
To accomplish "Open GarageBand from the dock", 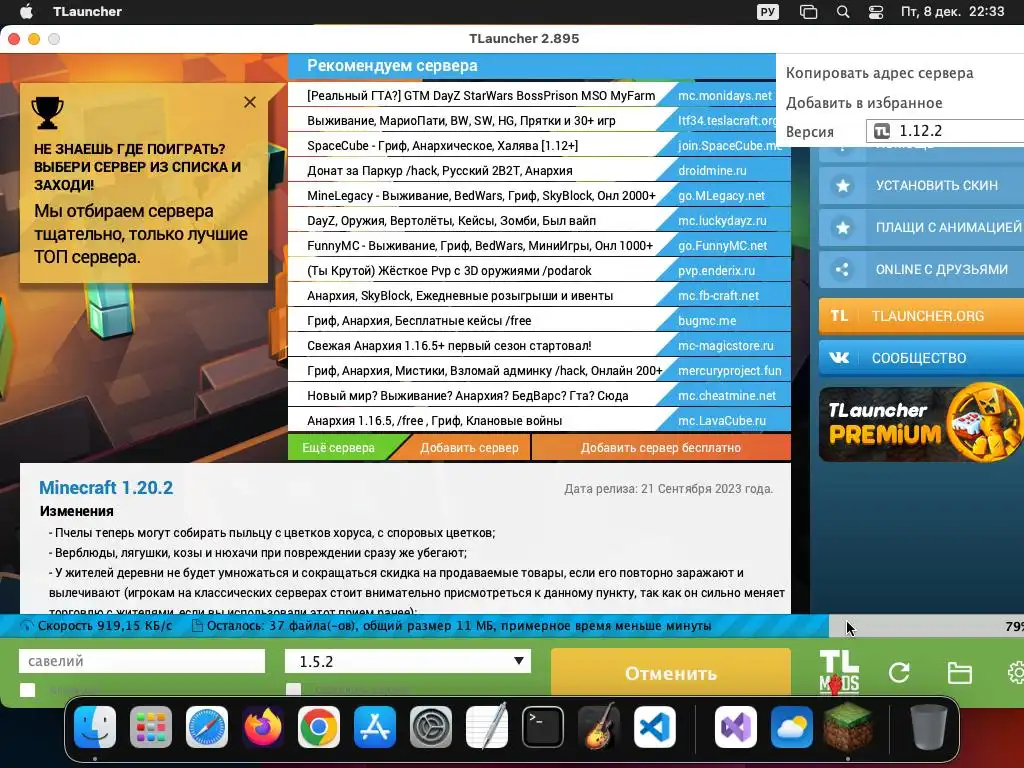I will 599,726.
